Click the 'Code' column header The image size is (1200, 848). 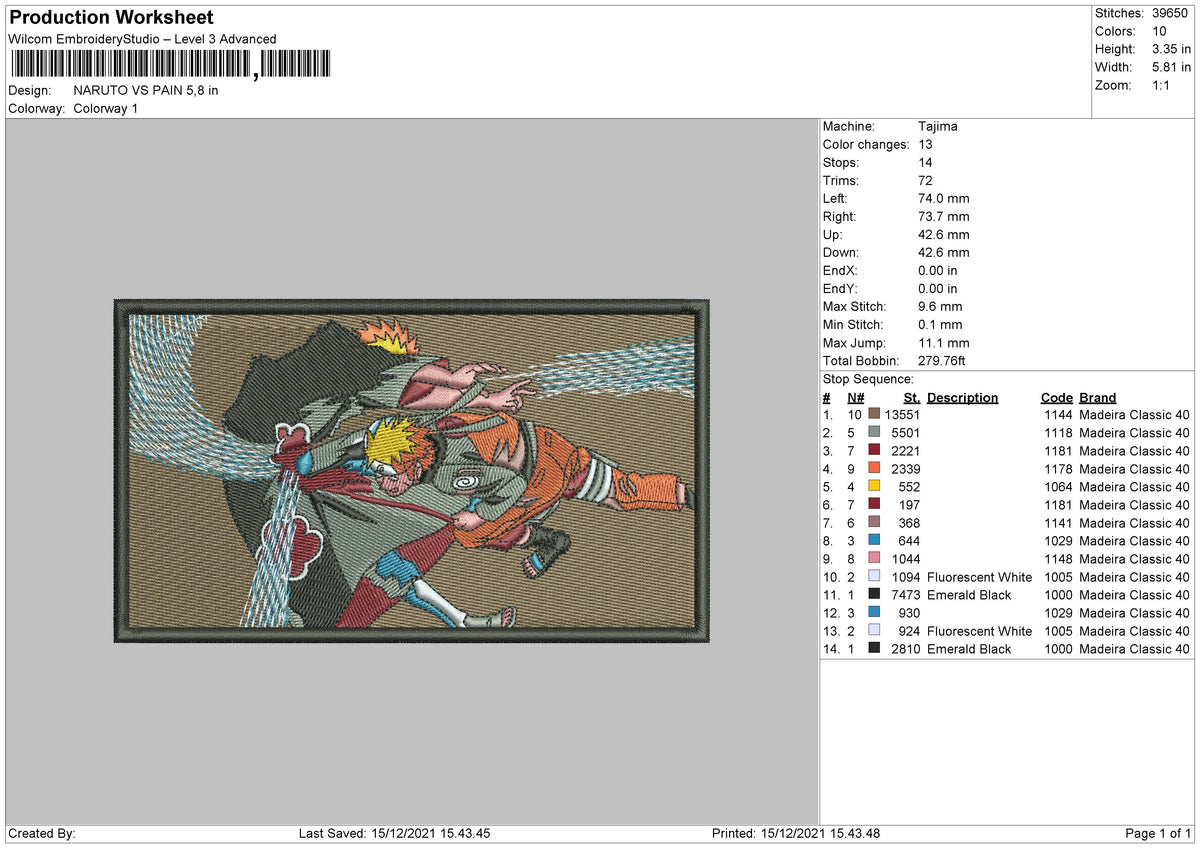tap(1056, 397)
